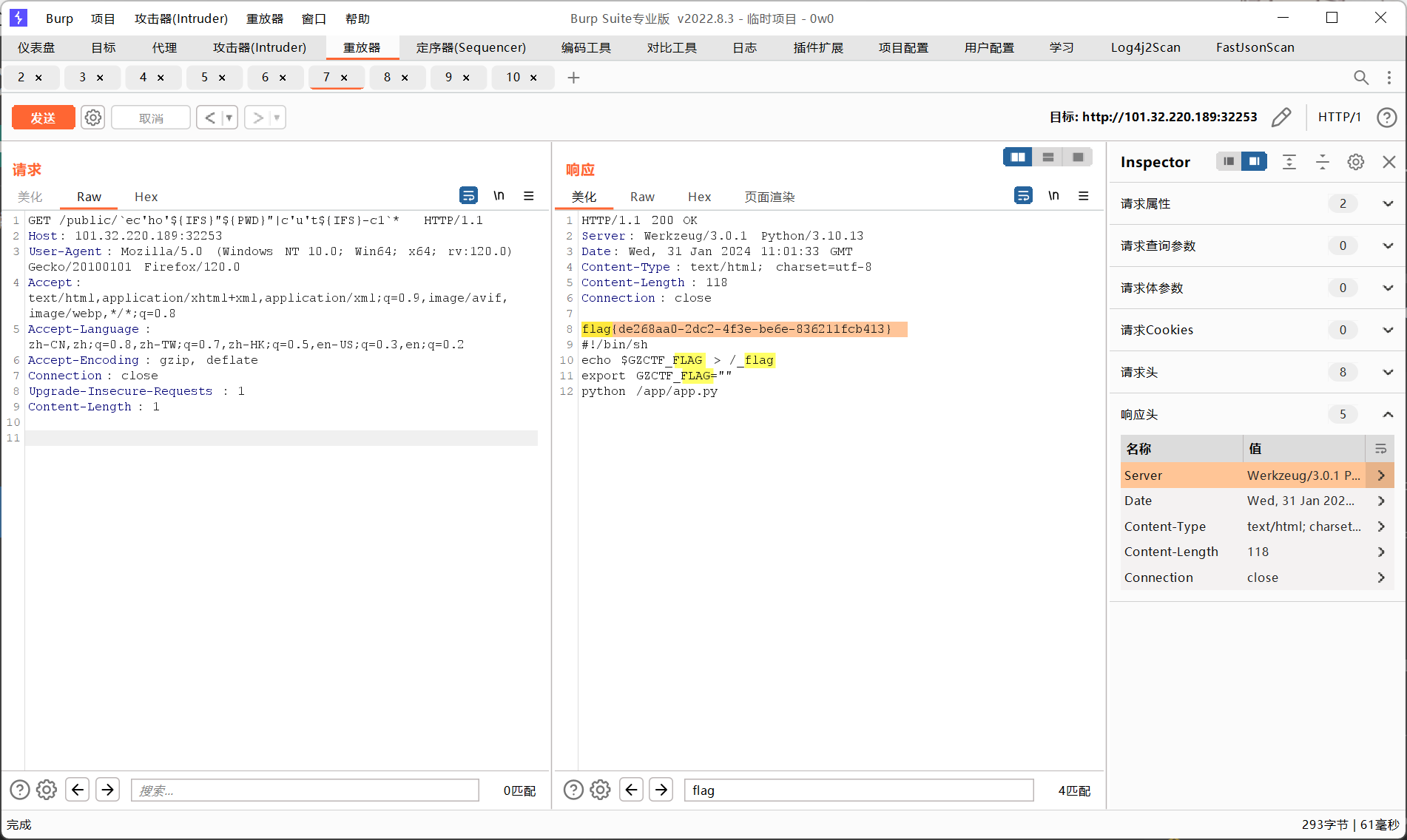Open the tab bar three-dot menu
The height and width of the screenshot is (840, 1407).
[1389, 78]
